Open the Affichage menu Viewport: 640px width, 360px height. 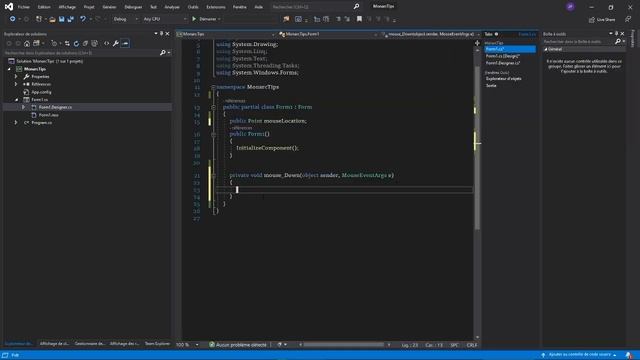[x=67, y=7]
